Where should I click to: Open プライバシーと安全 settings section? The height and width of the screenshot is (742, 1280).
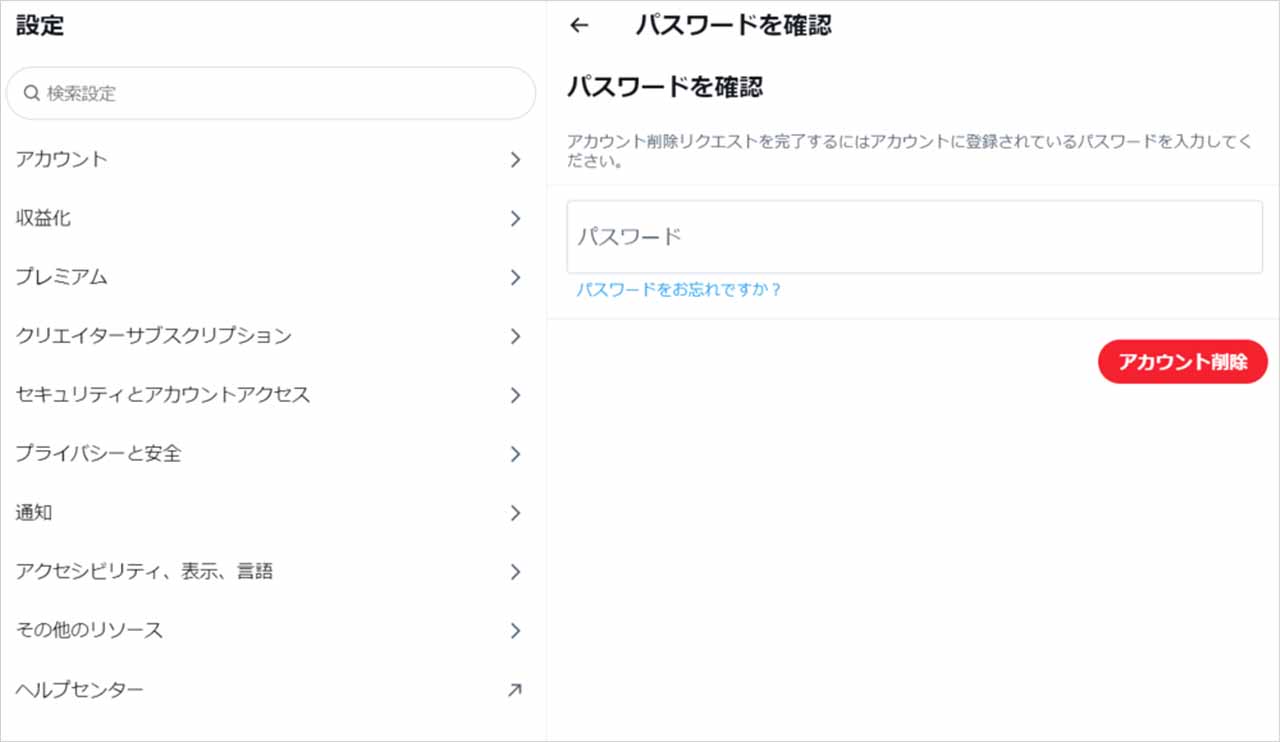[98, 454]
